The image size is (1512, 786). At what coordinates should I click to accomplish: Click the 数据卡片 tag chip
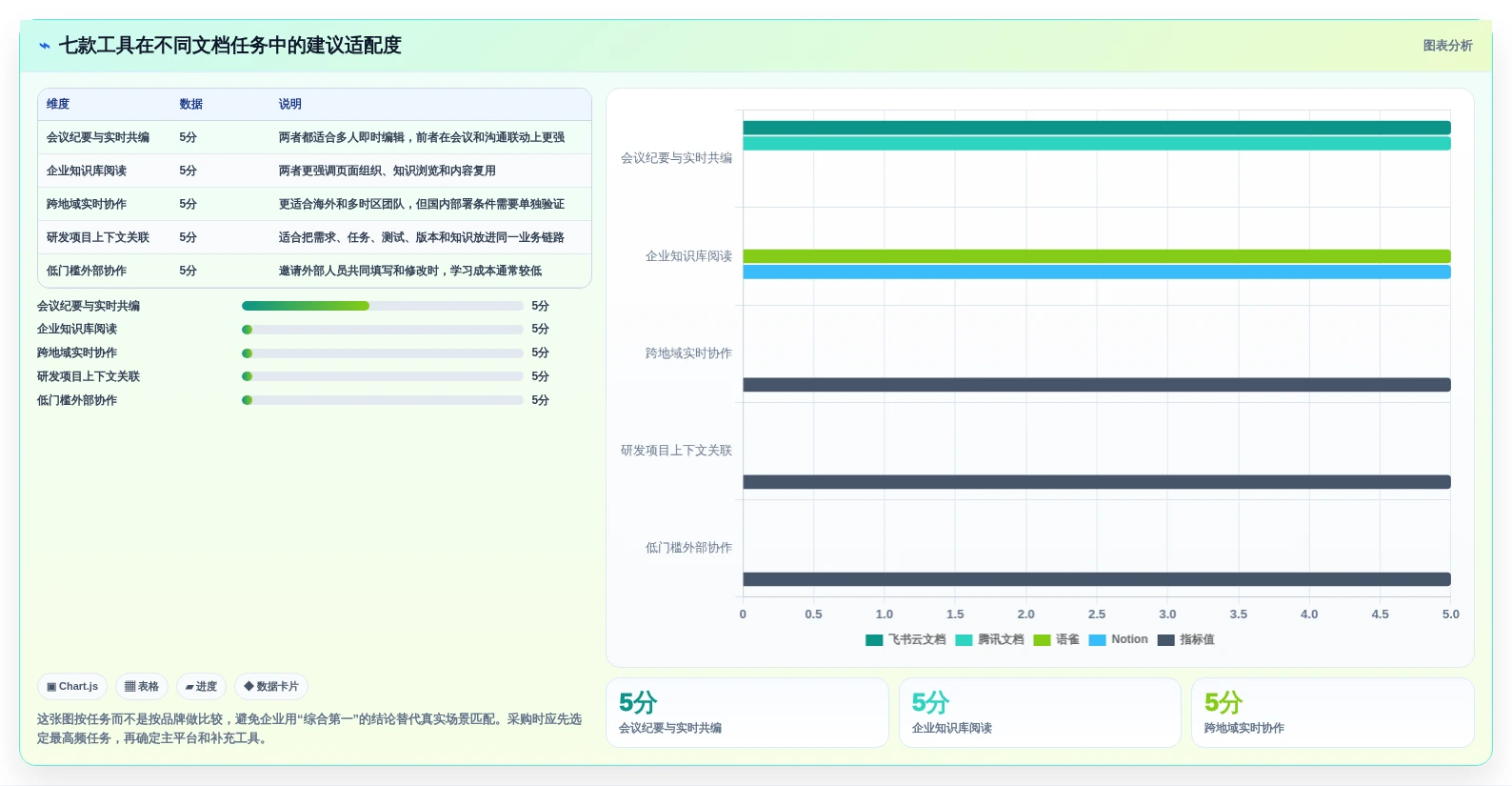(x=271, y=686)
